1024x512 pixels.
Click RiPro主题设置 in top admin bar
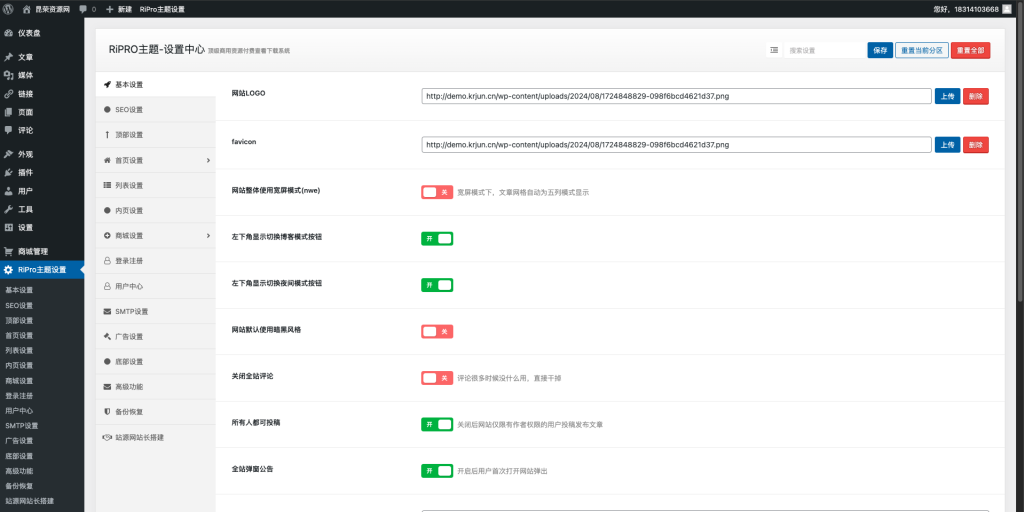coord(162,10)
